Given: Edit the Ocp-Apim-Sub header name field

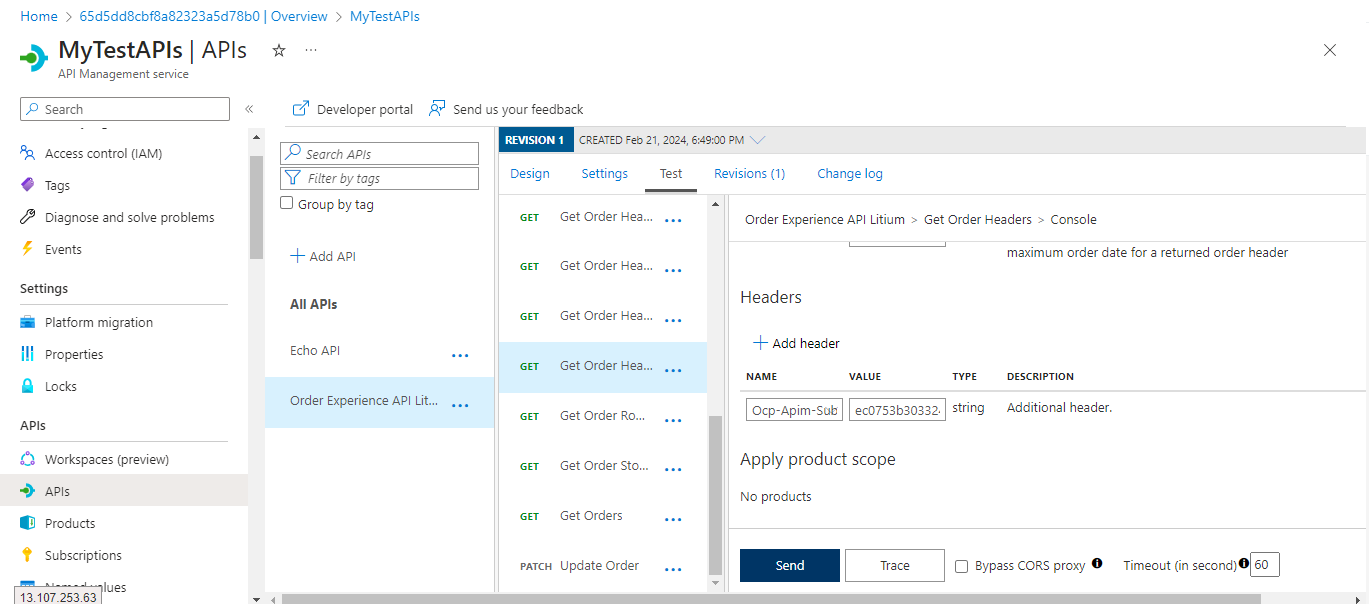Looking at the screenshot, I should [x=794, y=410].
